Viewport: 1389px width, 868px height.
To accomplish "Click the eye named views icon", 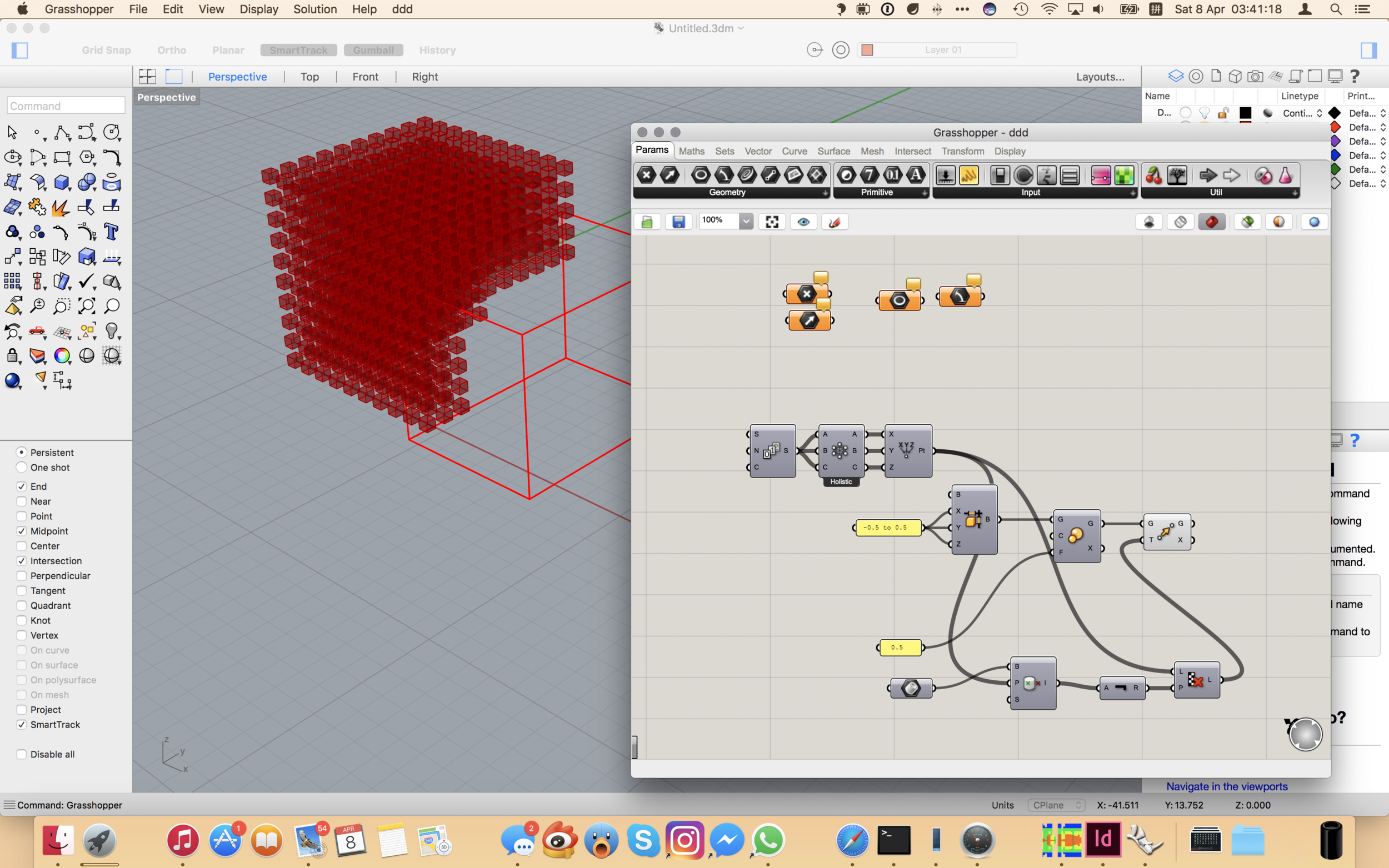I will pos(803,222).
